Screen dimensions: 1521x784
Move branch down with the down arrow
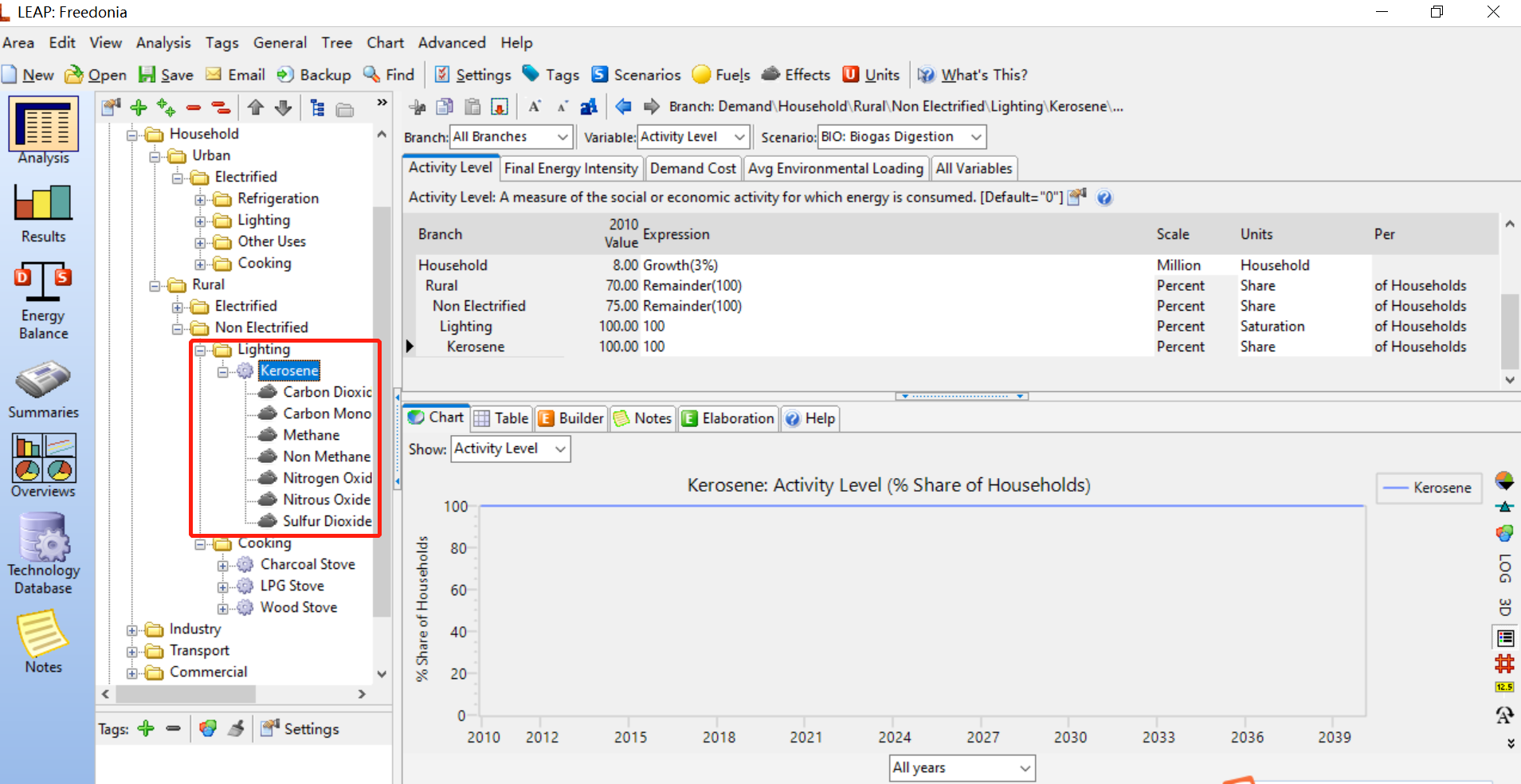[283, 108]
